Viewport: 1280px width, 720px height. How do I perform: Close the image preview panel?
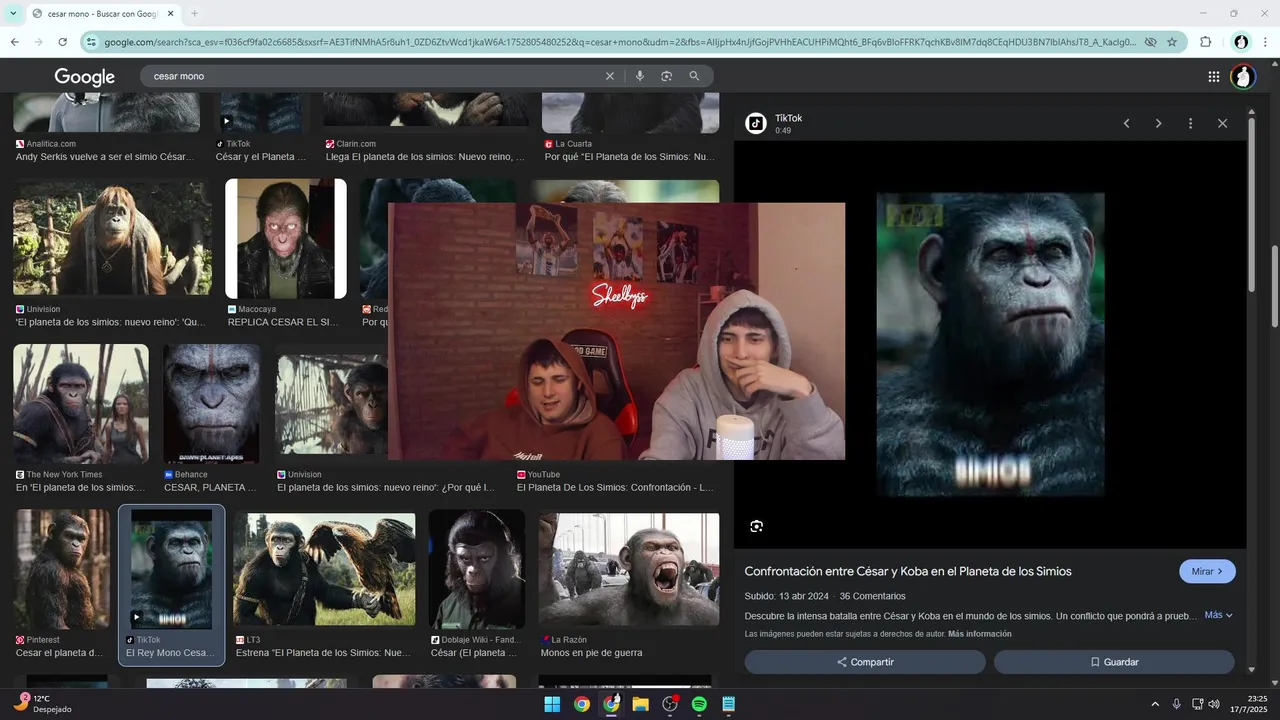pyautogui.click(x=1222, y=123)
